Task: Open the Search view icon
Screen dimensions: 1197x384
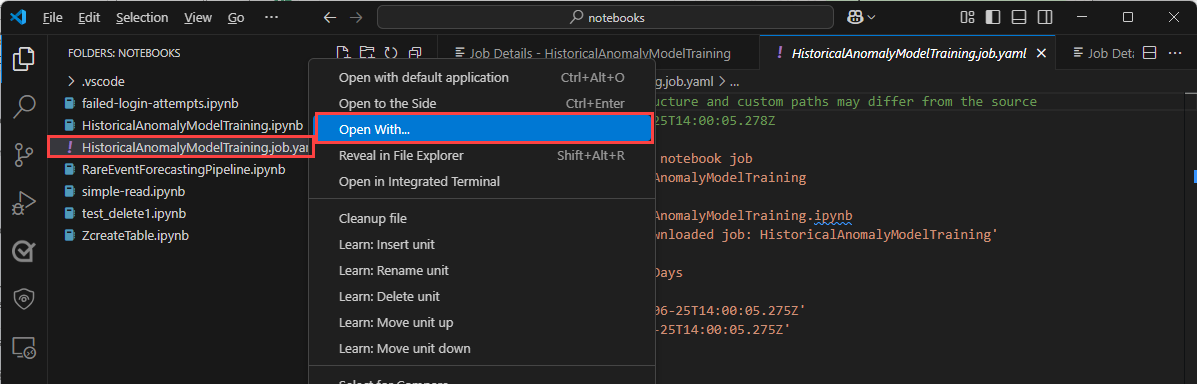Action: 24,107
